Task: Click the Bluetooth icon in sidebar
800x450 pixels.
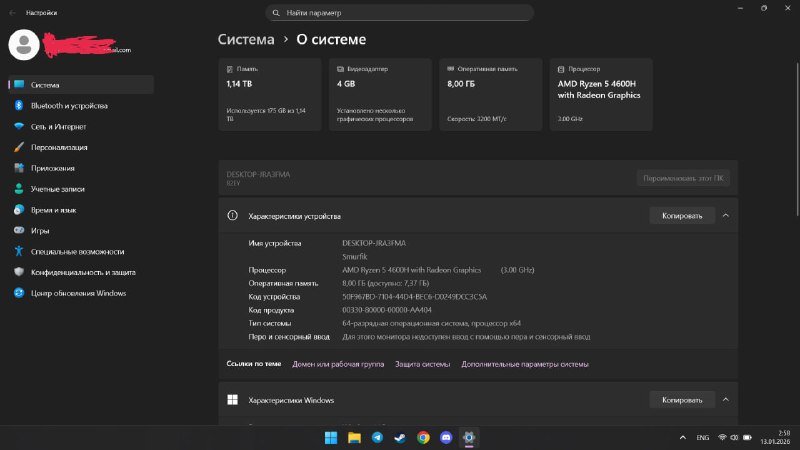Action: click(19, 105)
